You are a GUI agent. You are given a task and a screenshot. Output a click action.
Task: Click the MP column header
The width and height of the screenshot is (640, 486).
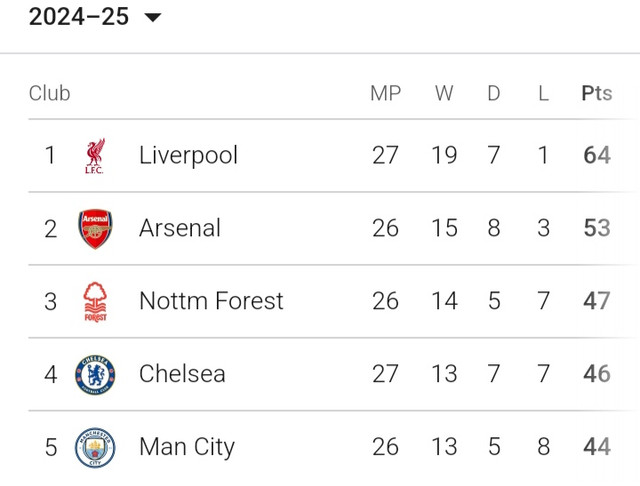pos(386,93)
